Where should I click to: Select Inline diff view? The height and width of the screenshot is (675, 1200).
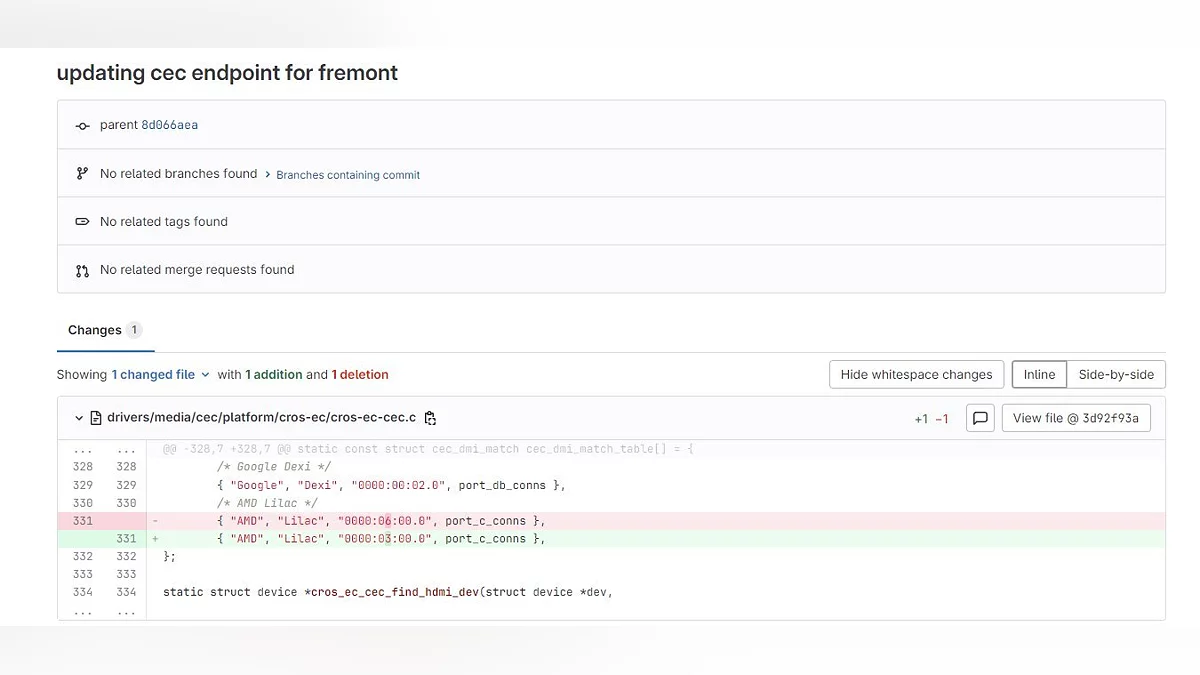click(1039, 375)
